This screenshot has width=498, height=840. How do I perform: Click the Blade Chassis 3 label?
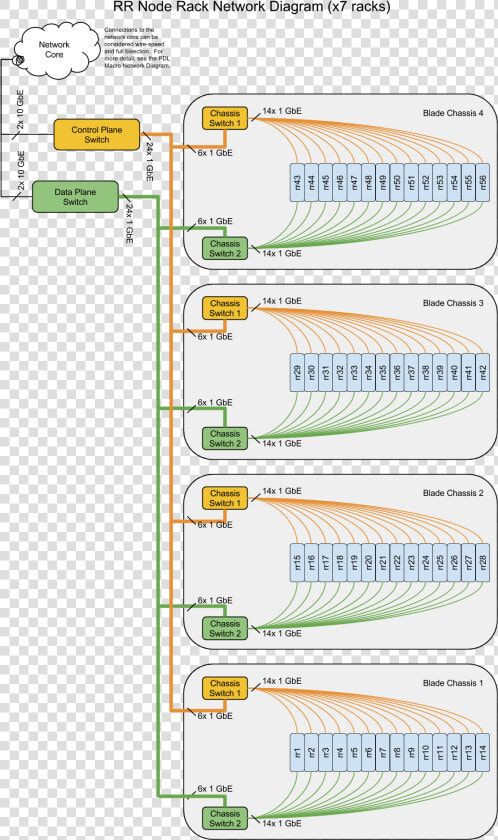(453, 303)
